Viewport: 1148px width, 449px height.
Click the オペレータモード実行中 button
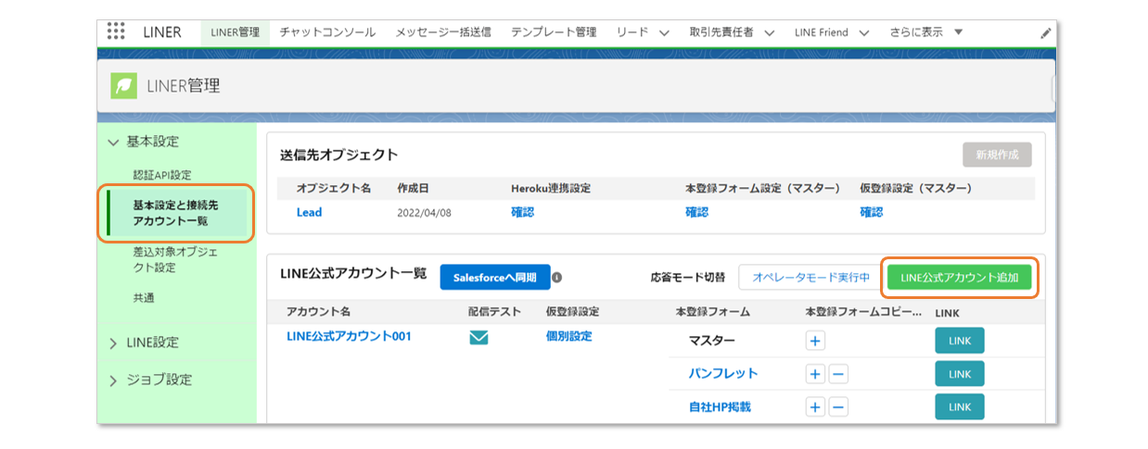tap(811, 278)
